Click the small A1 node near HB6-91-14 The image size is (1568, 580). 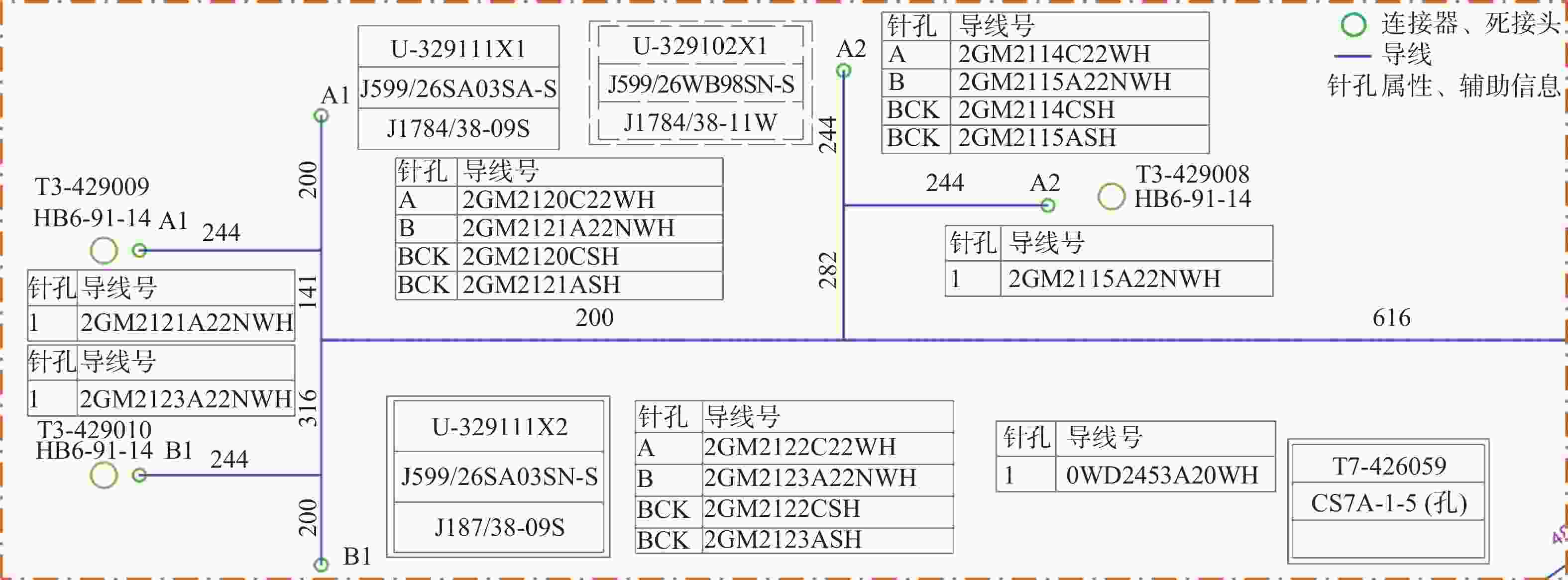139,250
